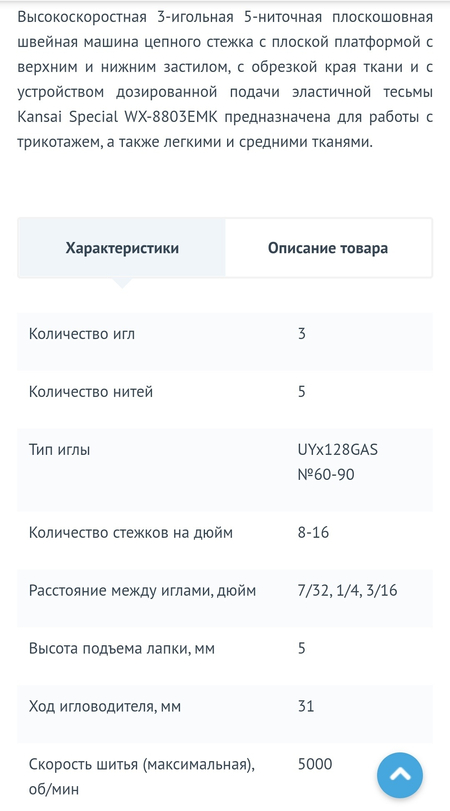Click the UYx128GAS needle type value
Screen dimensions: 450x811
[338, 450]
